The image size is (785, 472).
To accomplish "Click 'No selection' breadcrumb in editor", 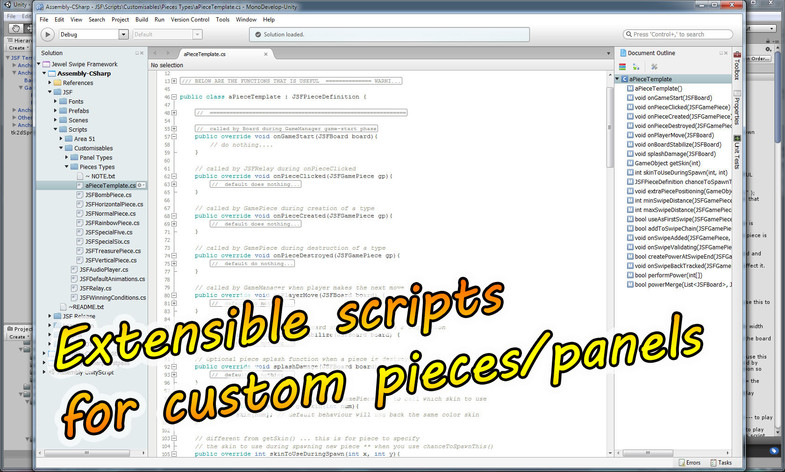I will pyautogui.click(x=167, y=65).
